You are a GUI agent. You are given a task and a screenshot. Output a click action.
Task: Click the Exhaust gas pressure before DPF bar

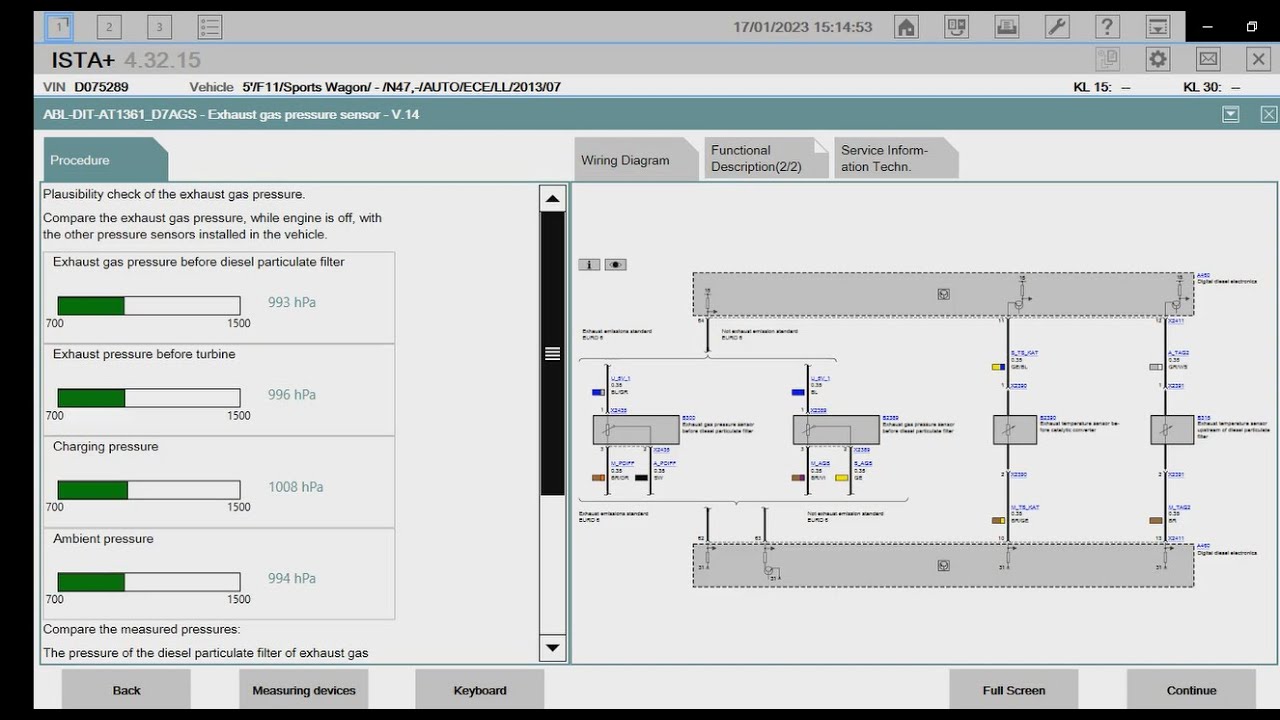pyautogui.click(x=149, y=305)
